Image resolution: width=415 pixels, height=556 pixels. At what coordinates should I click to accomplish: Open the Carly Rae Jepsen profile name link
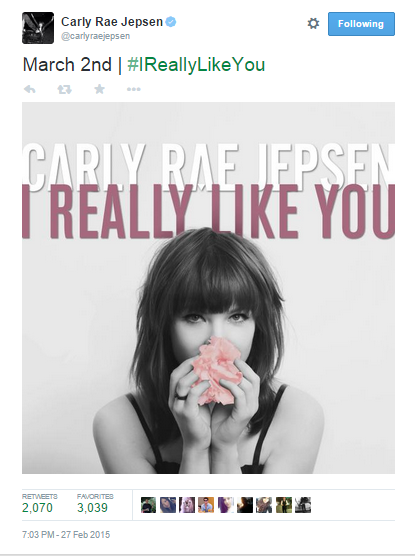(112, 22)
